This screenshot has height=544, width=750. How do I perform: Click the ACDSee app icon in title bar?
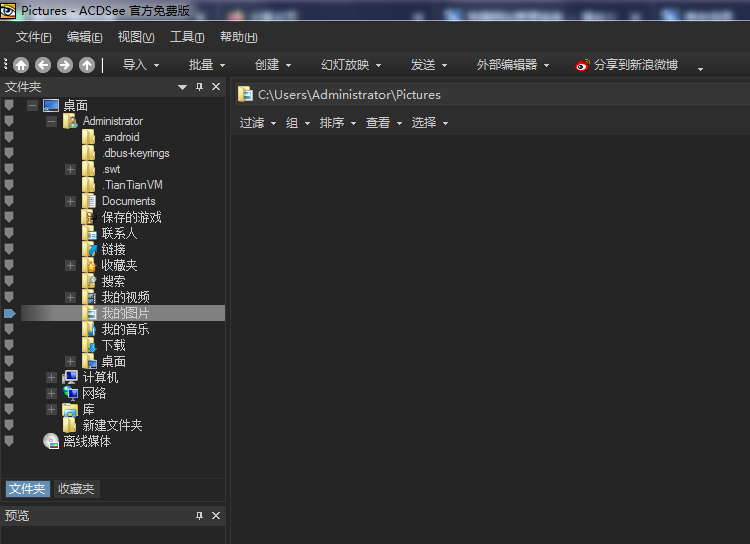pyautogui.click(x=8, y=11)
